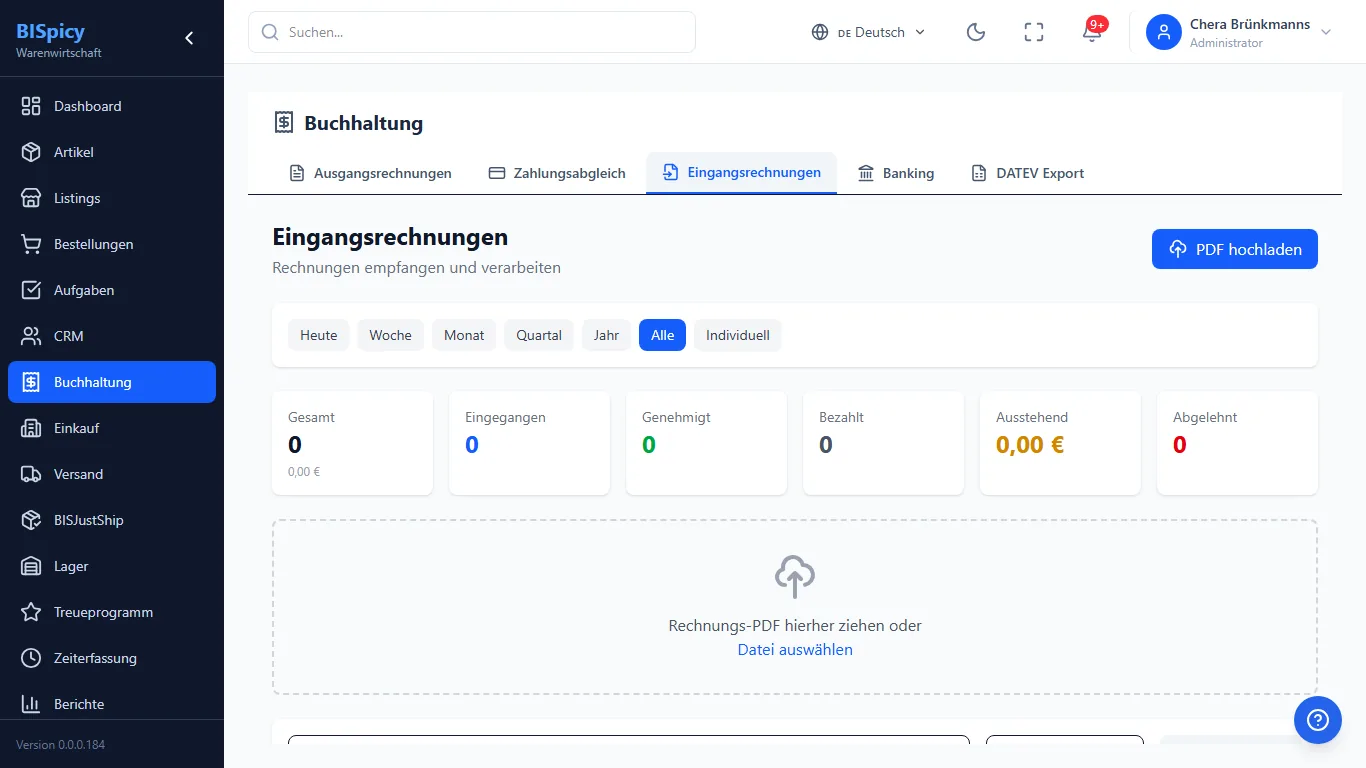Viewport: 1366px width, 768px height.
Task: Switch to the Ausgangsrechnungen tab
Action: [x=370, y=173]
